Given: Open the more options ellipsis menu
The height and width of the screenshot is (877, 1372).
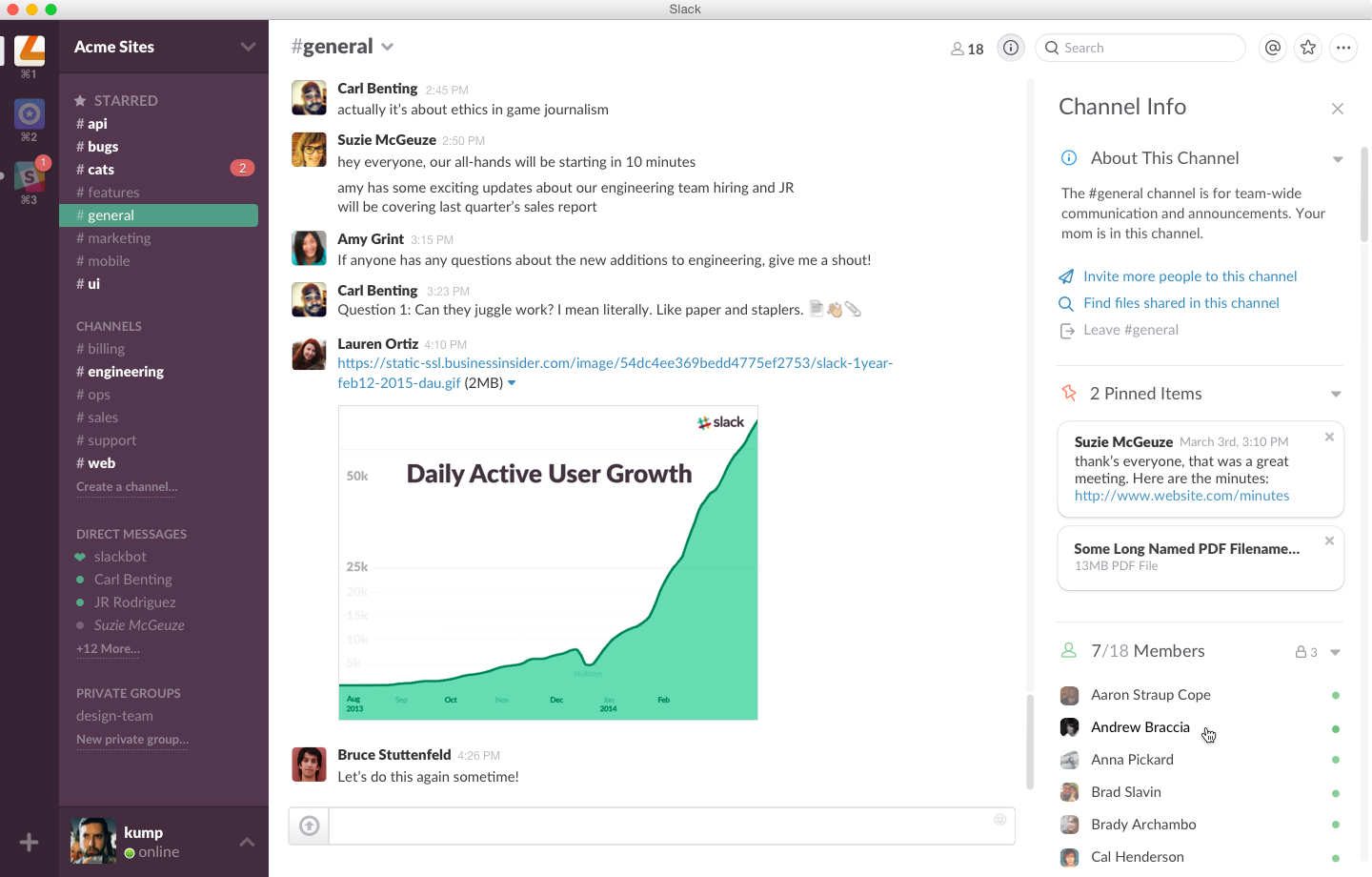Looking at the screenshot, I should [1343, 48].
